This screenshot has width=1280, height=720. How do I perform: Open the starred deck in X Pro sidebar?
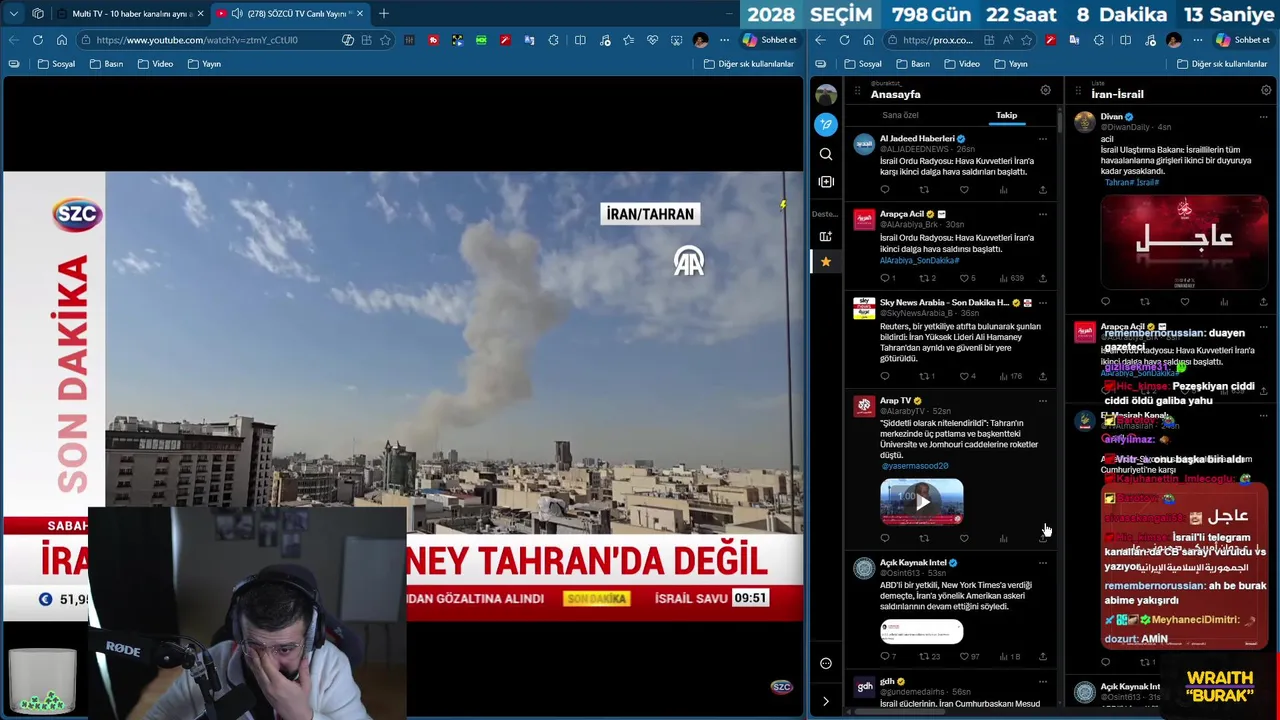click(825, 262)
